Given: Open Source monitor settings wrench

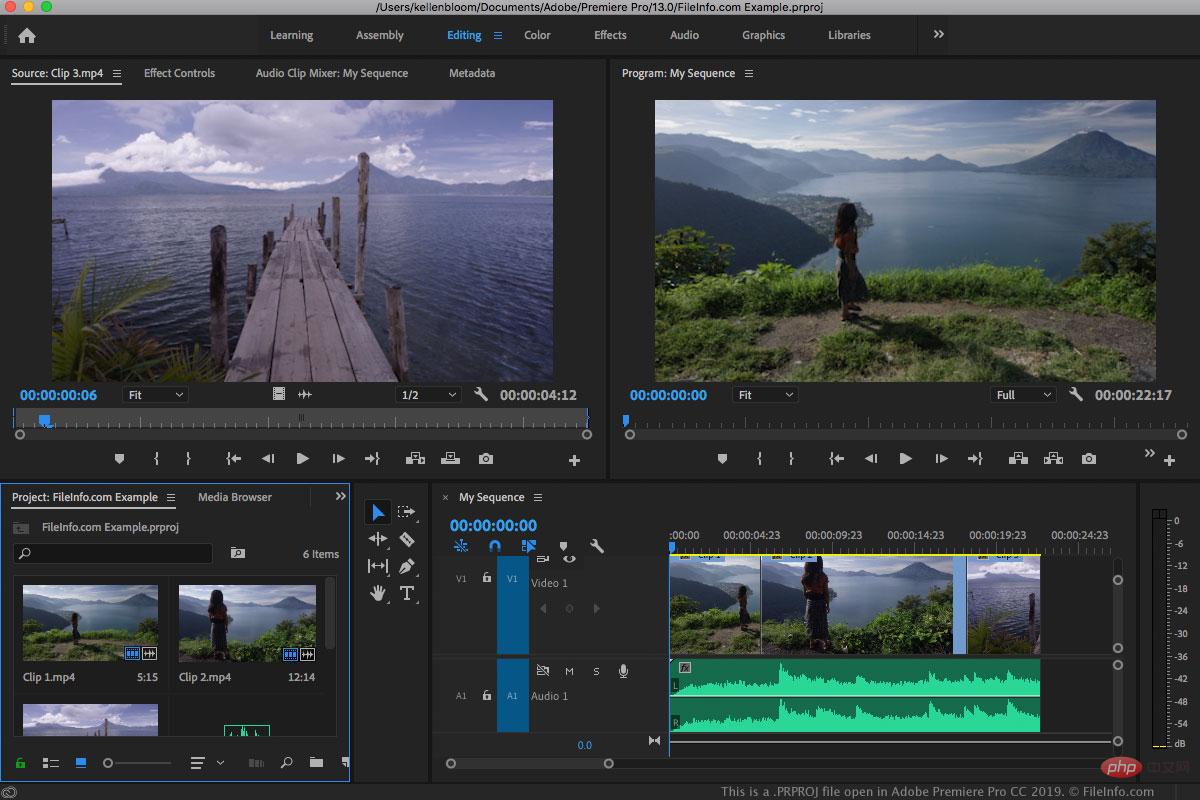Looking at the screenshot, I should coord(481,395).
